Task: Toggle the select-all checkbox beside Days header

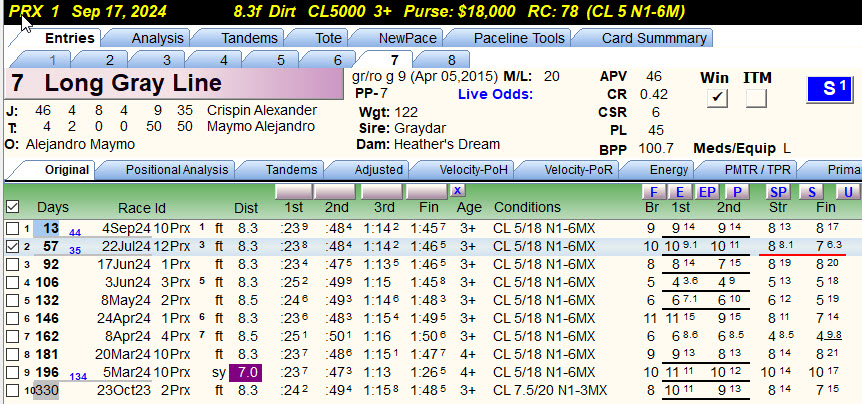Action: pyautogui.click(x=12, y=207)
